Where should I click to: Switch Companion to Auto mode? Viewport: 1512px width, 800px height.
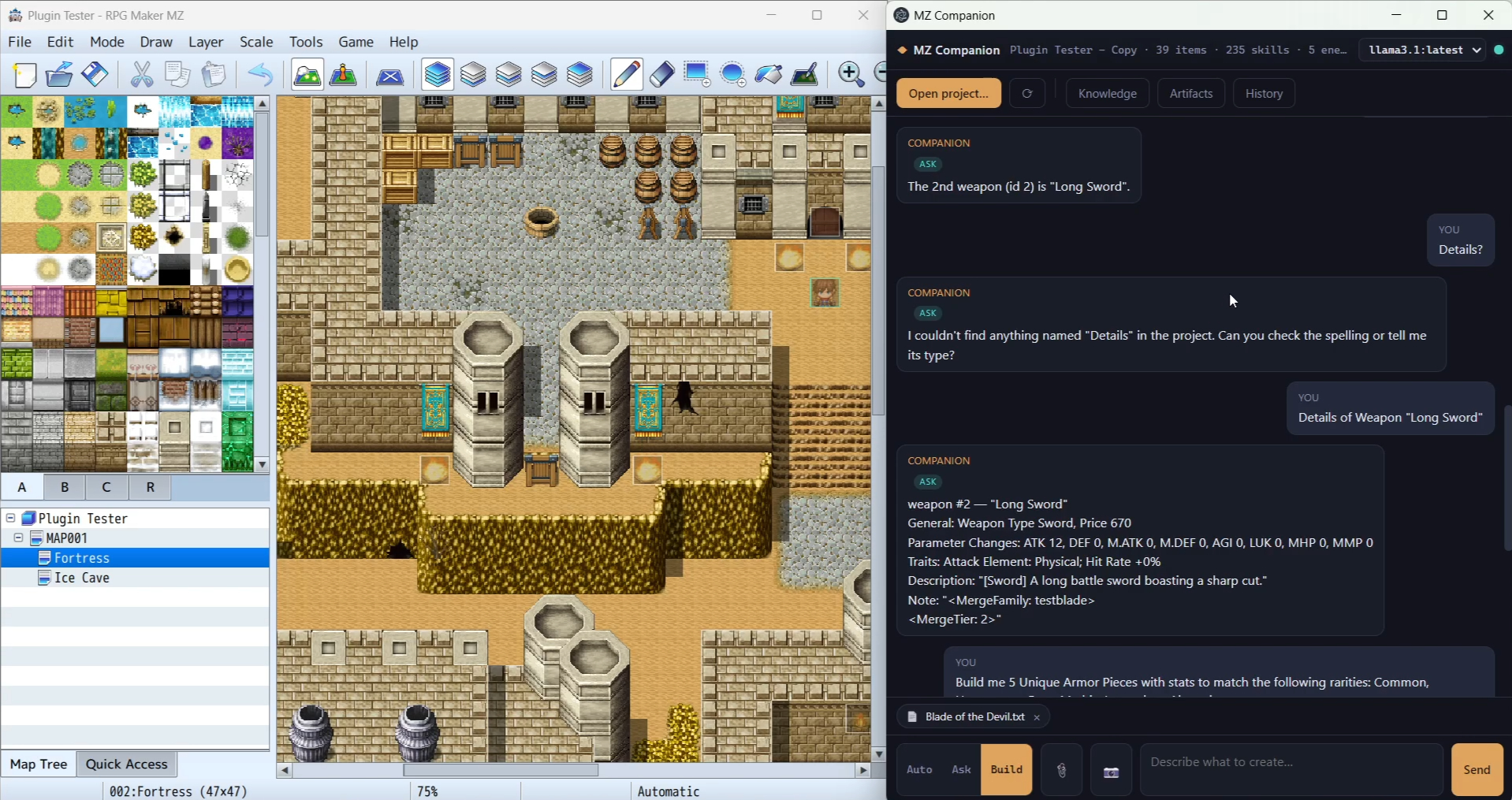click(919, 770)
